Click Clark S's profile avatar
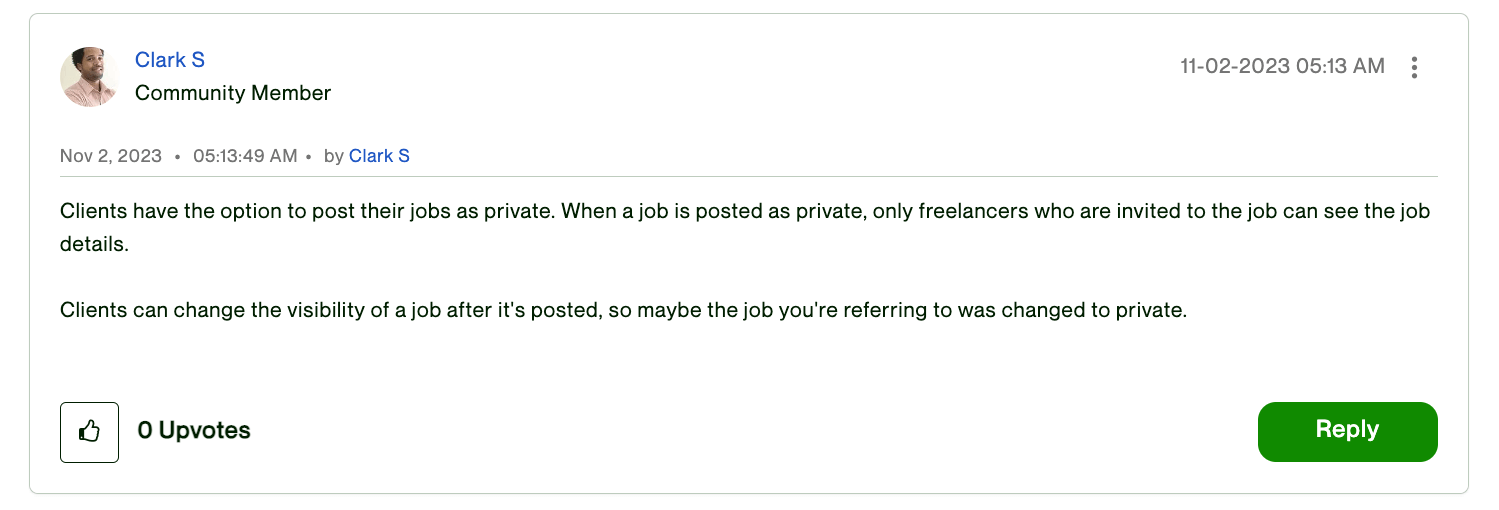Image resolution: width=1499 pixels, height=510 pixels. pos(90,77)
